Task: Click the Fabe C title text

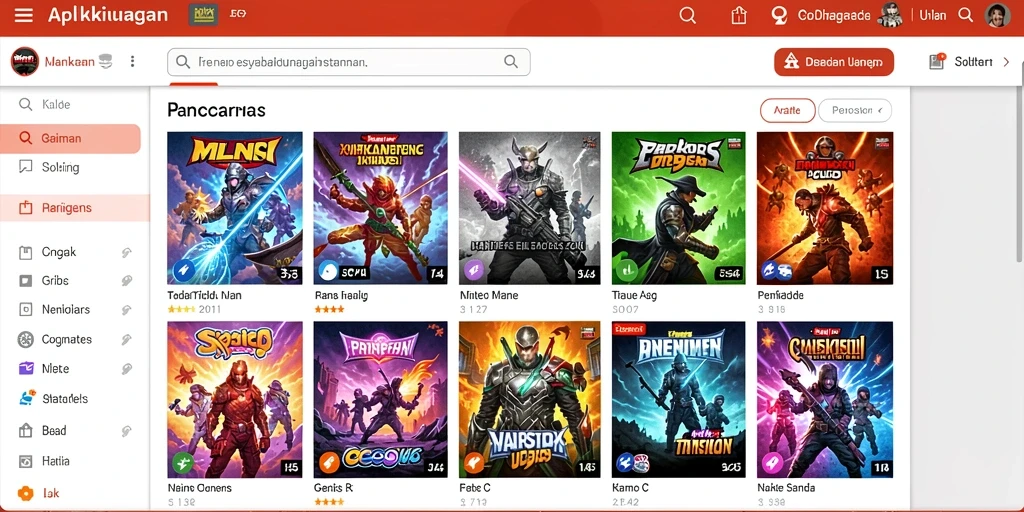Action: coord(475,488)
